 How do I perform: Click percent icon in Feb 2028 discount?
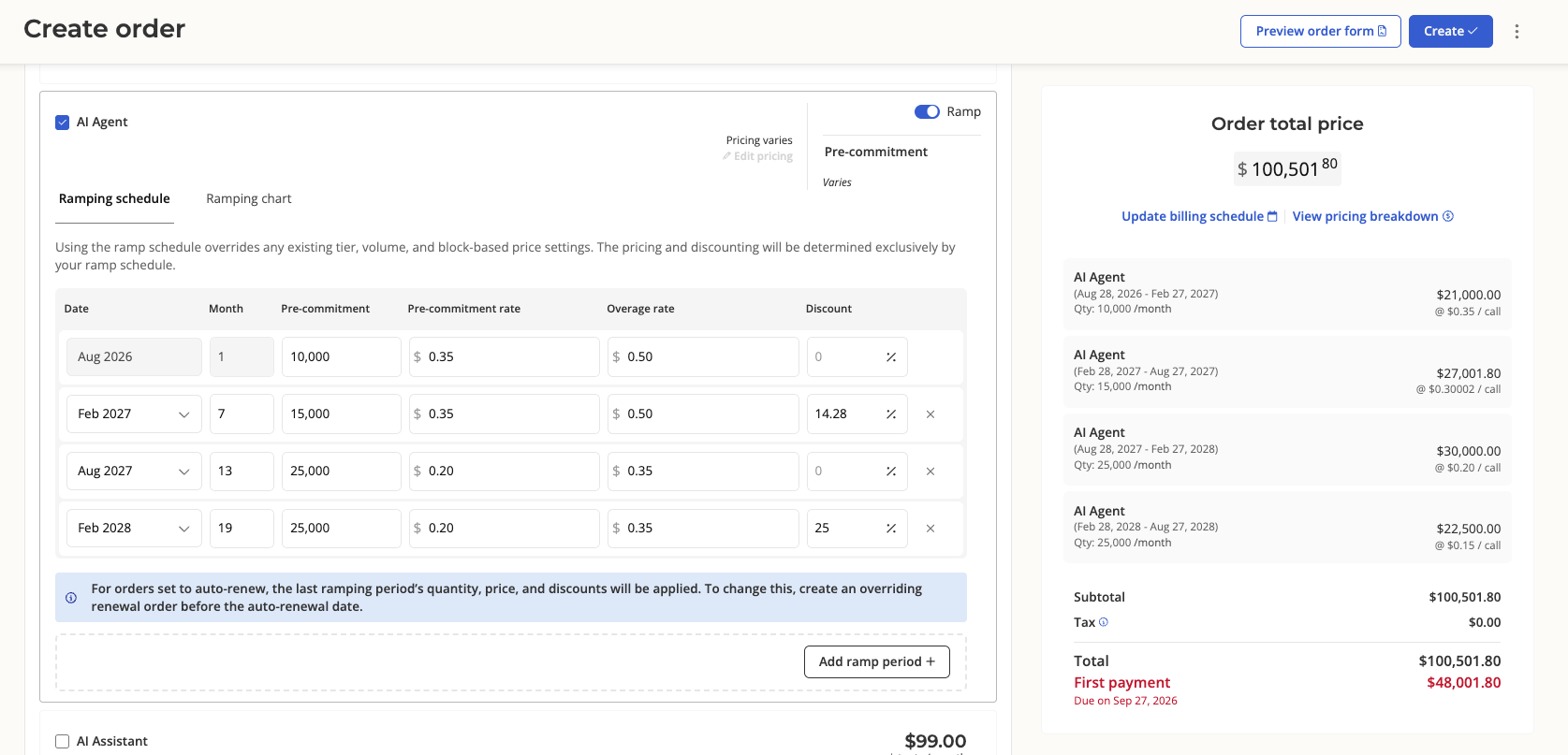[891, 528]
